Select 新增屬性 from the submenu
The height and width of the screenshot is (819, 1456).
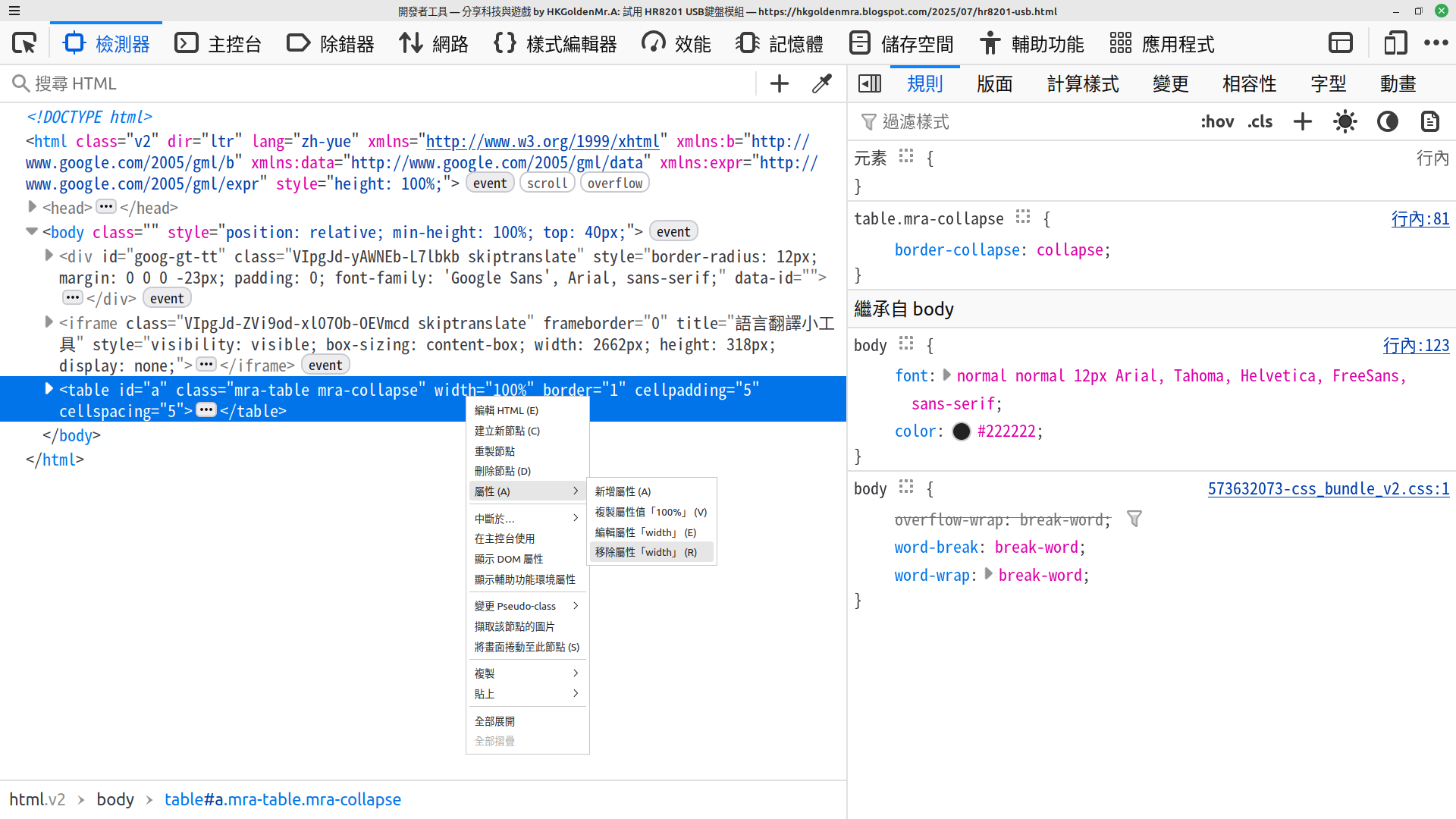coord(651,491)
